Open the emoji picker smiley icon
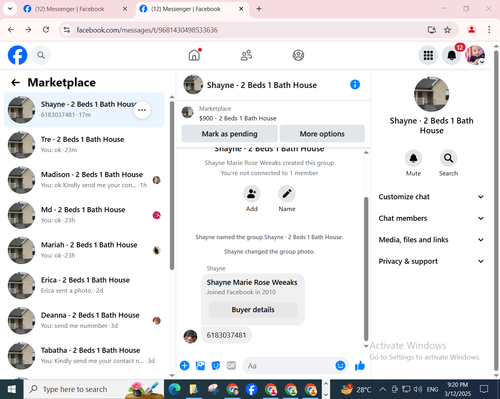This screenshot has height=399, width=500. 340,366
